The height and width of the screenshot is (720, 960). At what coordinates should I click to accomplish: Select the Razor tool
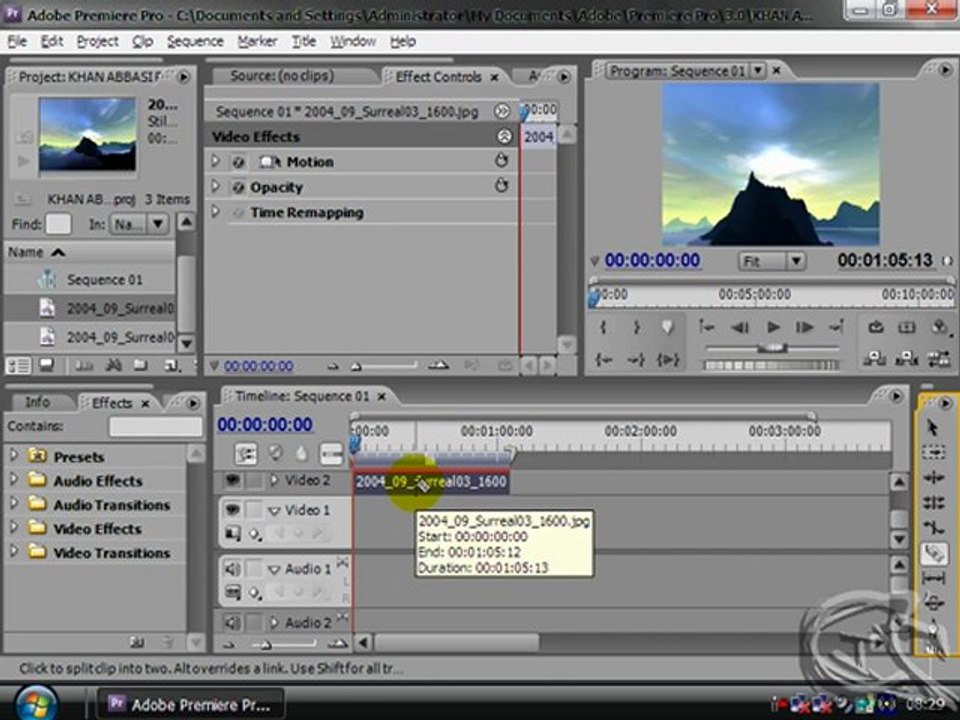pos(932,553)
